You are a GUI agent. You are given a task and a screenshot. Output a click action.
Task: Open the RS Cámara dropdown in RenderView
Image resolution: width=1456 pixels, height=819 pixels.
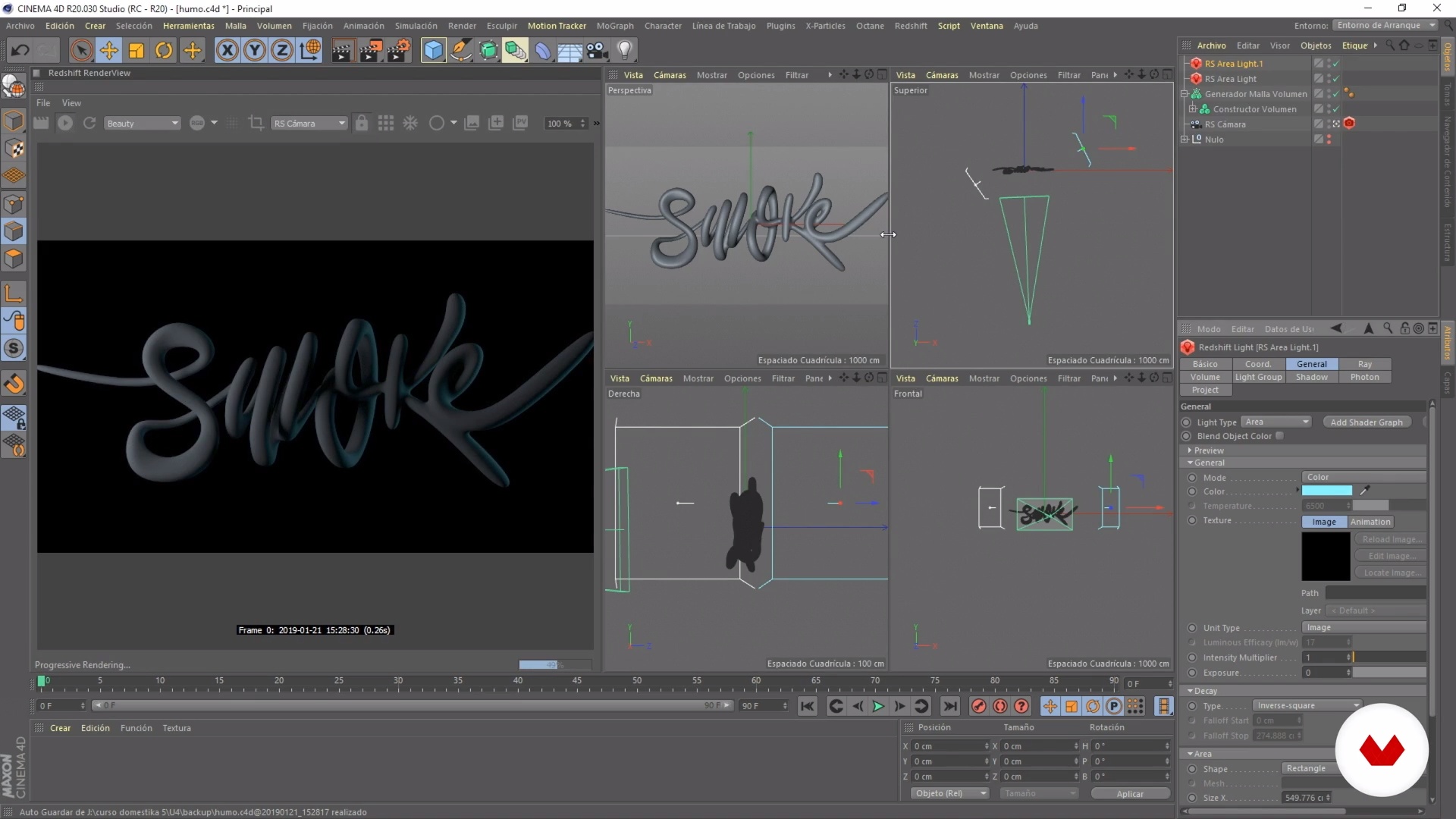tap(309, 124)
